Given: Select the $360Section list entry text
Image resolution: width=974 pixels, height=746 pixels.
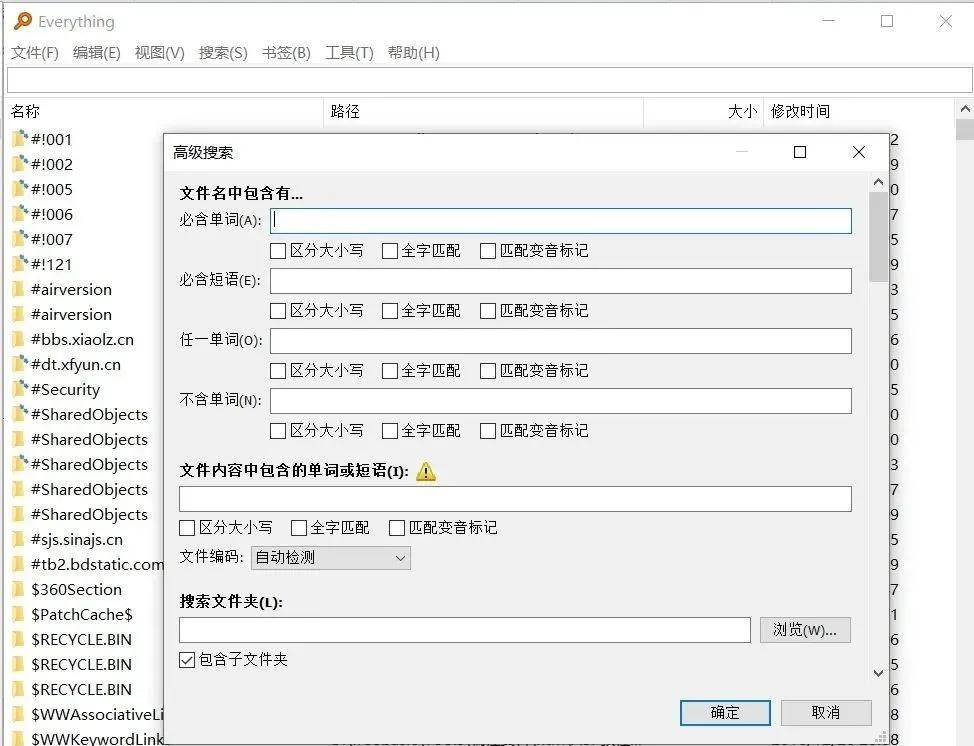Looking at the screenshot, I should [76, 589].
